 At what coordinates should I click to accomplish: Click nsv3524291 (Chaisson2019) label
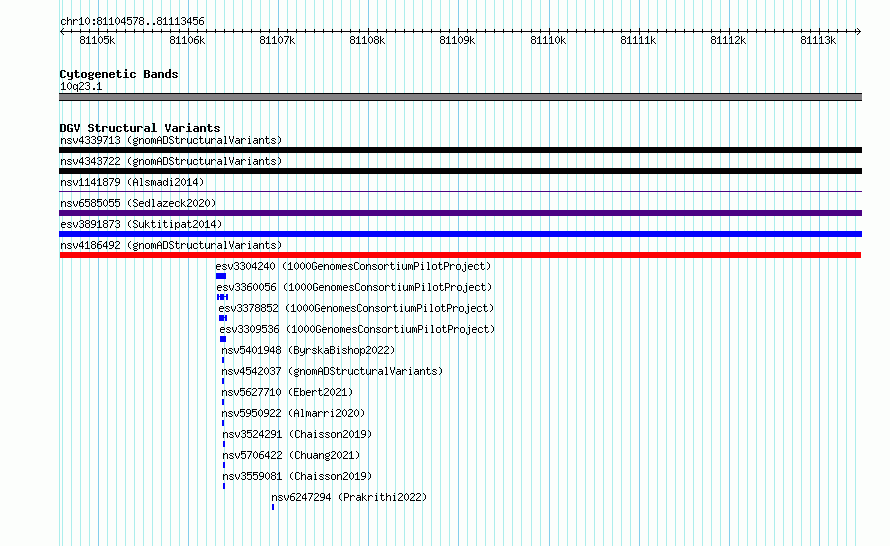click(x=297, y=434)
